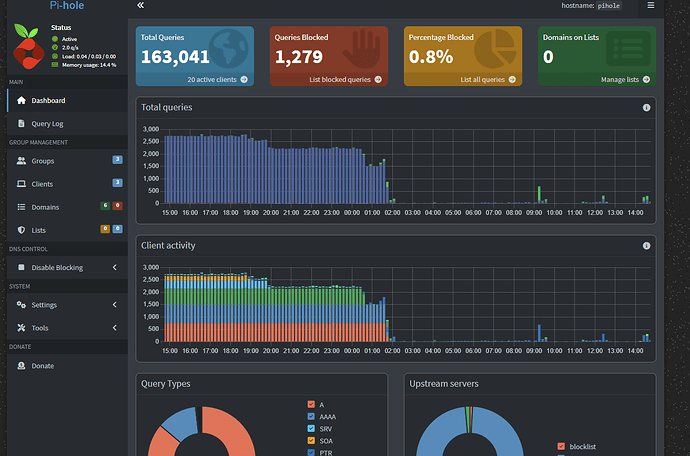690x456 pixels.
Task: Click the Load status line
Action: (x=89, y=56)
